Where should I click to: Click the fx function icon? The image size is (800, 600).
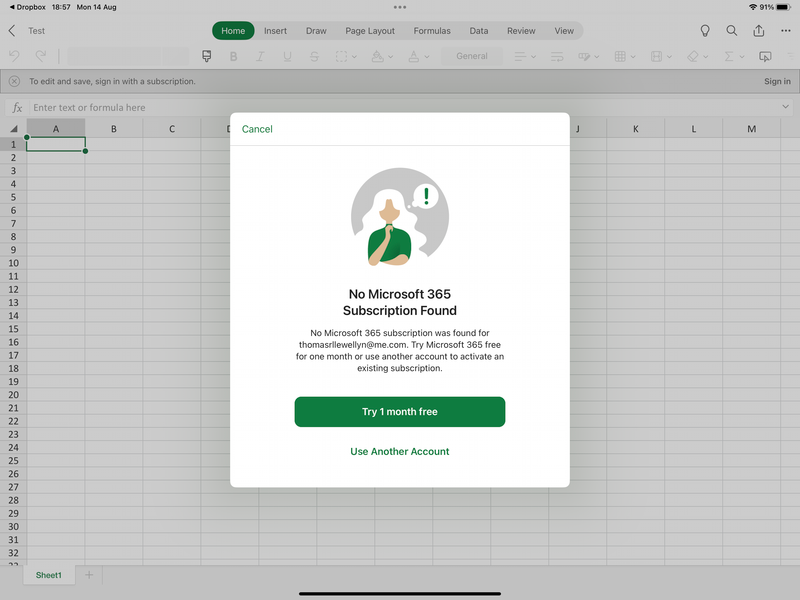(17, 108)
